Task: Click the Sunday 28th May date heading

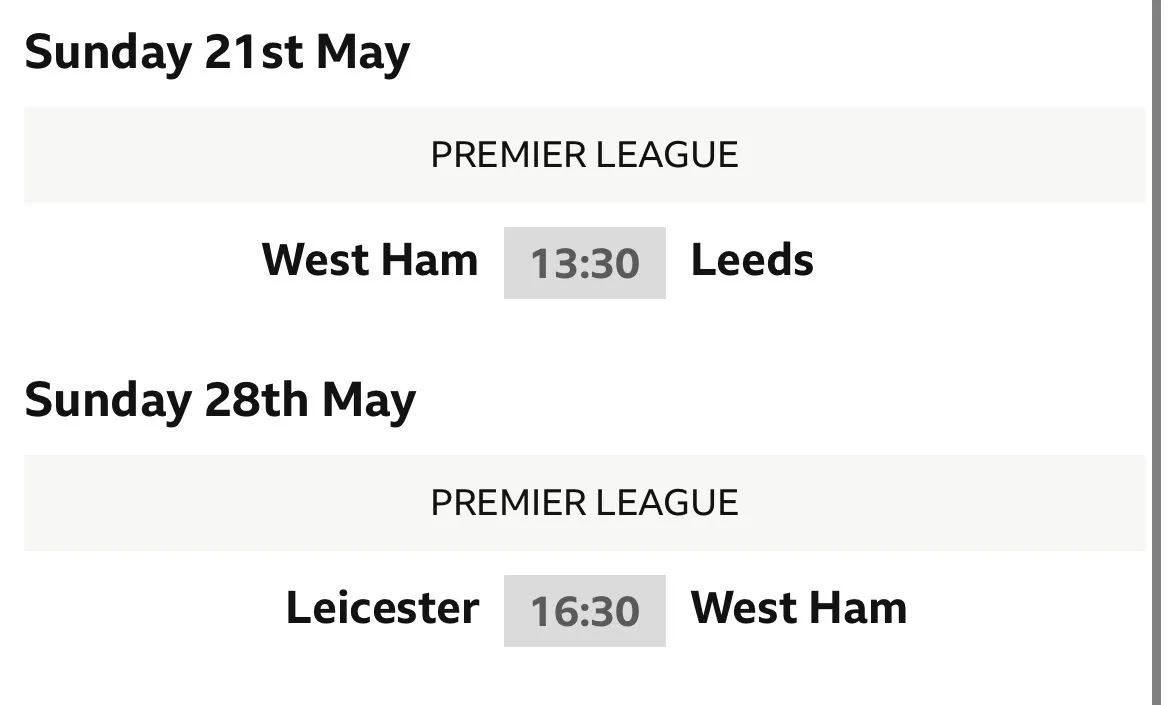Action: (x=220, y=401)
